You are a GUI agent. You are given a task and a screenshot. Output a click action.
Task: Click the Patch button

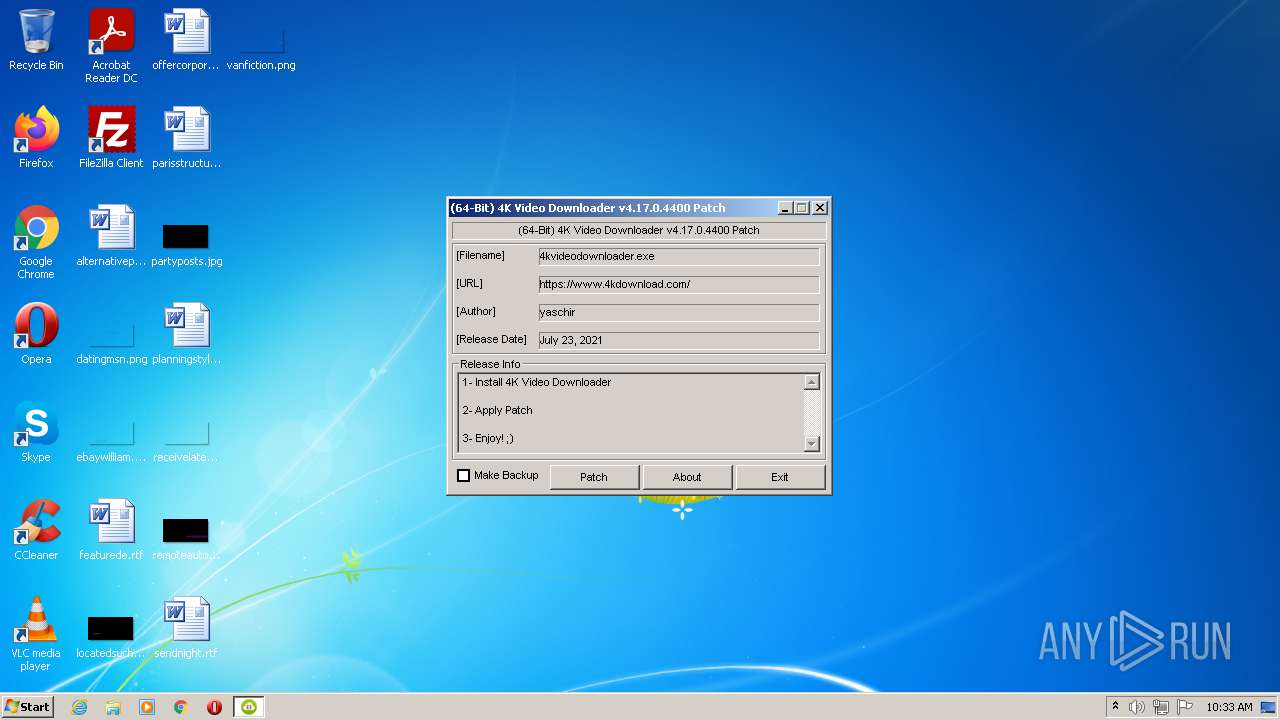594,477
